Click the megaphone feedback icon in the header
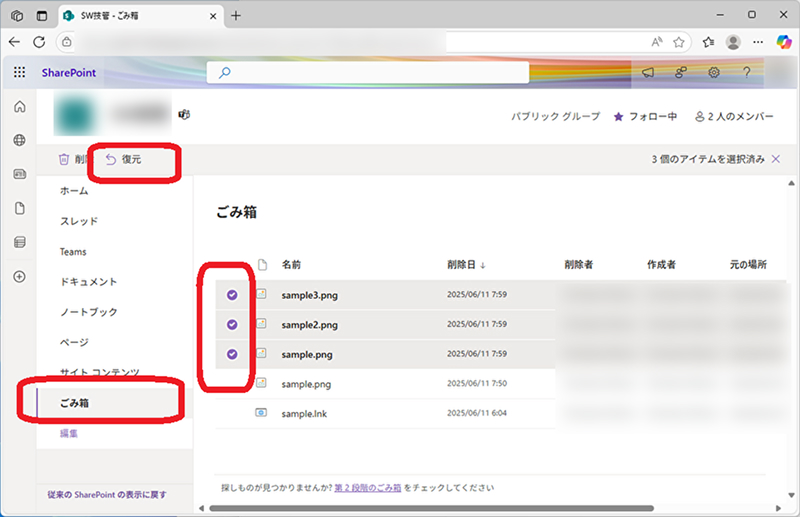The height and width of the screenshot is (517, 800). pos(648,72)
